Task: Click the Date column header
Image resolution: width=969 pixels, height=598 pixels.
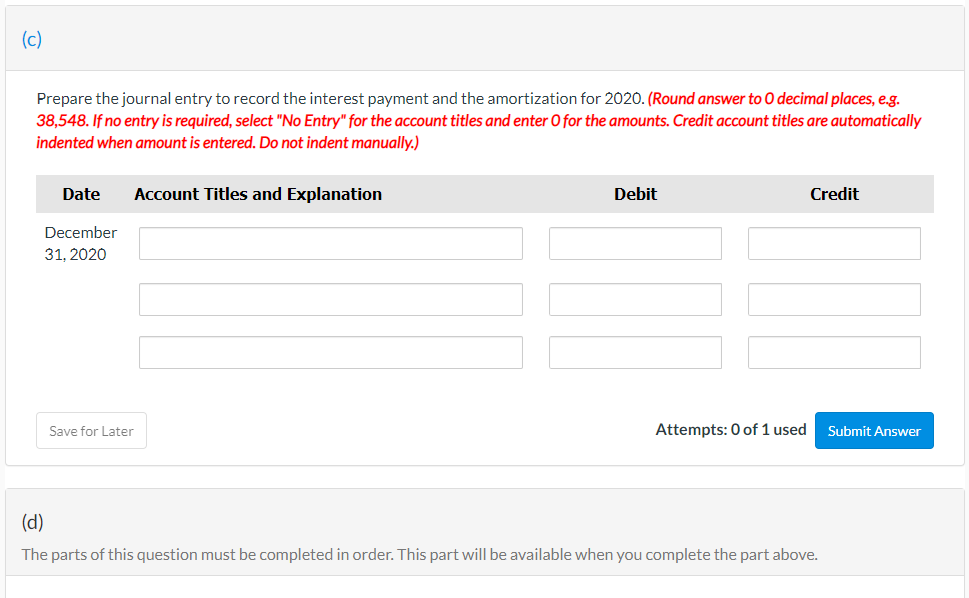Action: (80, 194)
